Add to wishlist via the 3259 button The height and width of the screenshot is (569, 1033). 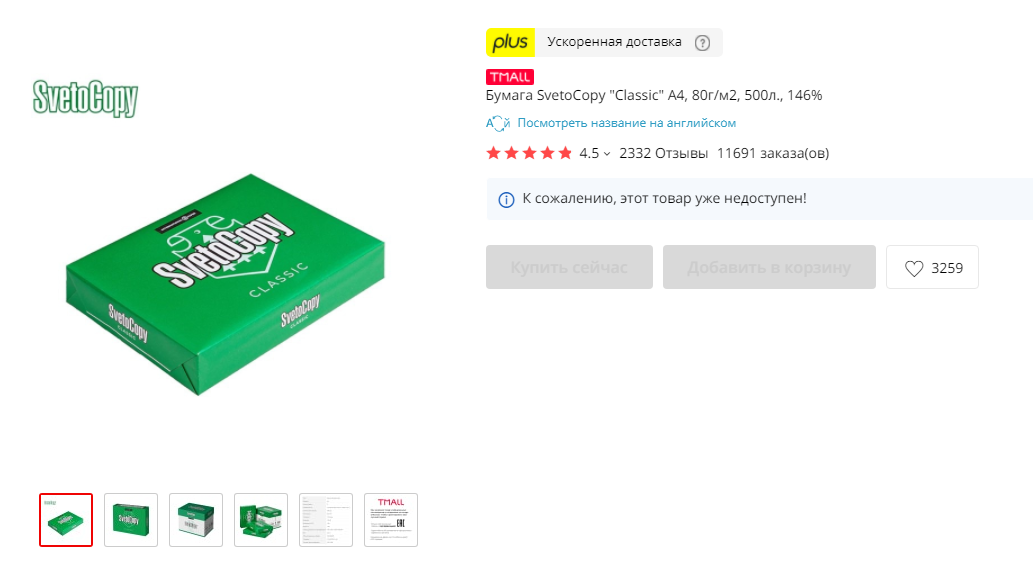tap(932, 267)
